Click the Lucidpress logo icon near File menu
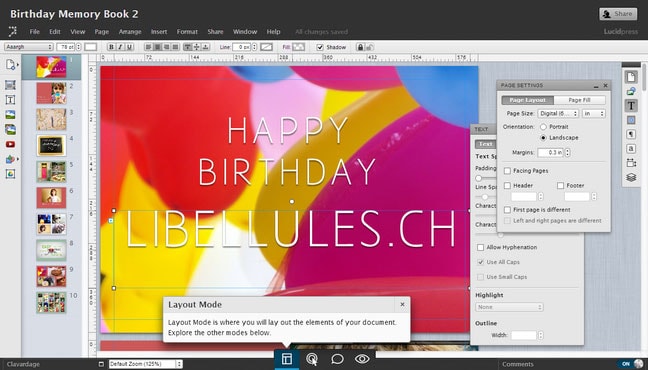This screenshot has height=370, width=648. [13, 31]
